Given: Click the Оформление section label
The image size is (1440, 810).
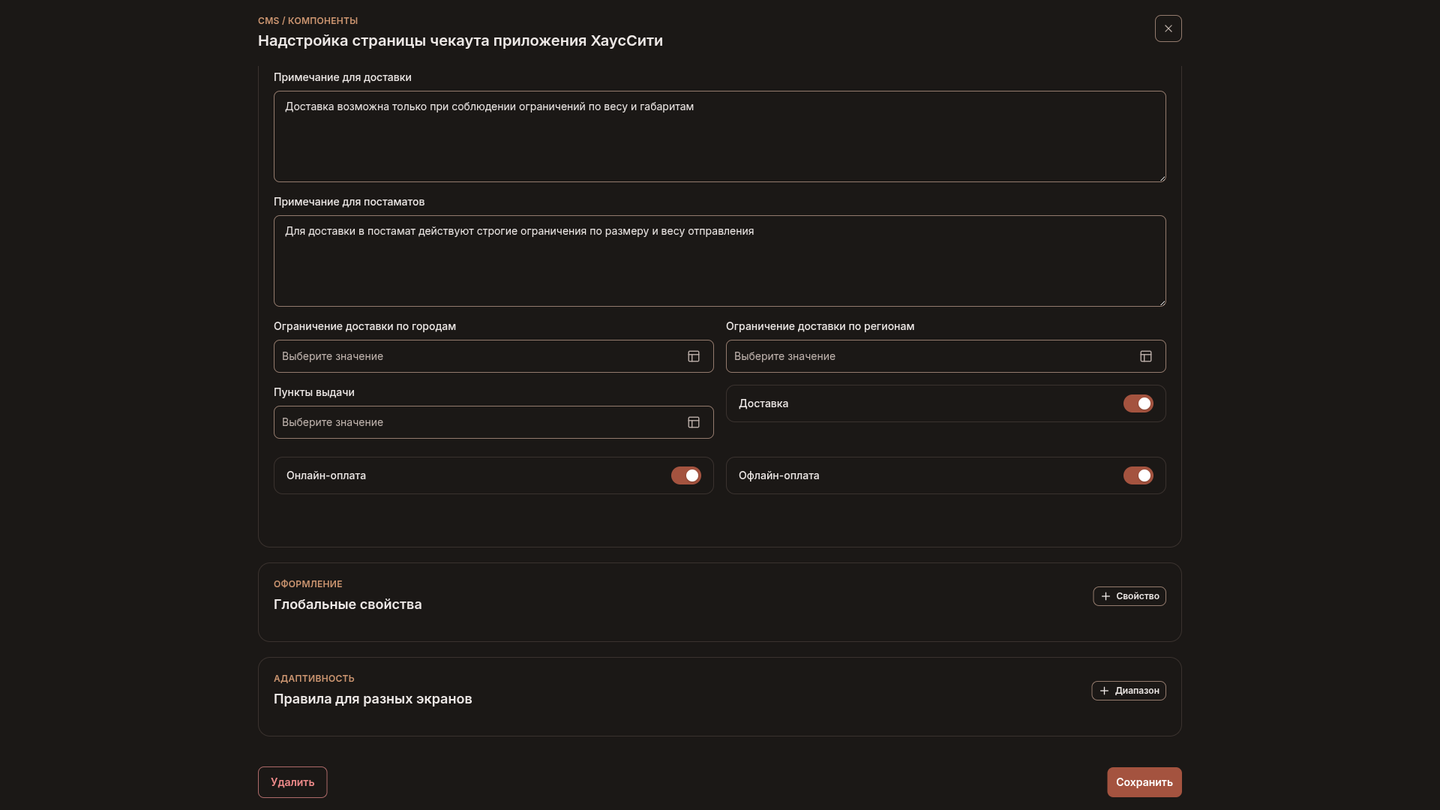Looking at the screenshot, I should click(x=308, y=584).
